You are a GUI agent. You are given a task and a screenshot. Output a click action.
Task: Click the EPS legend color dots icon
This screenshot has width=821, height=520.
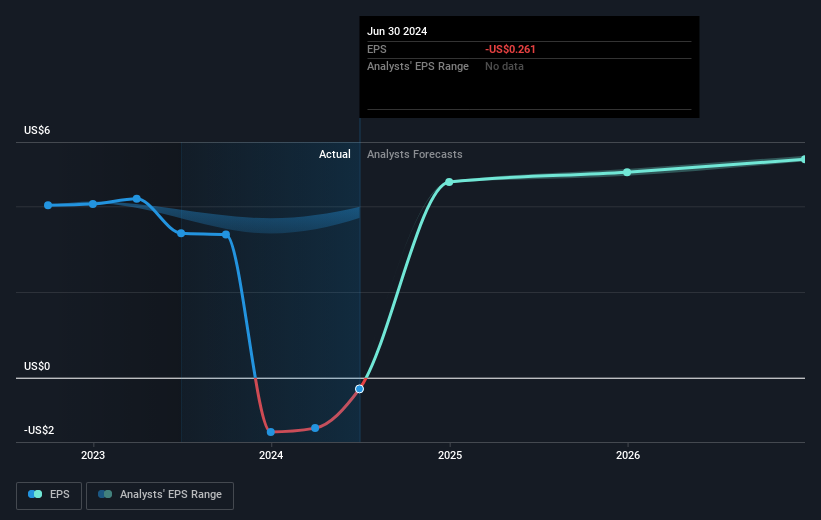point(35,494)
